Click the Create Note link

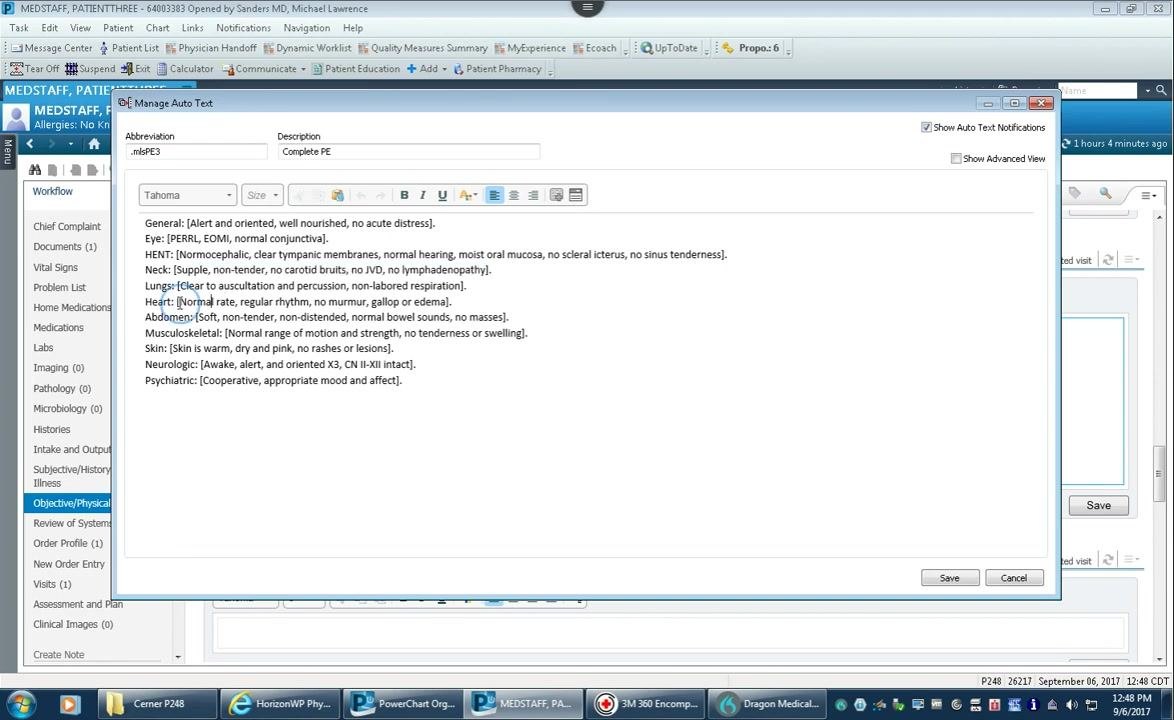tap(58, 655)
